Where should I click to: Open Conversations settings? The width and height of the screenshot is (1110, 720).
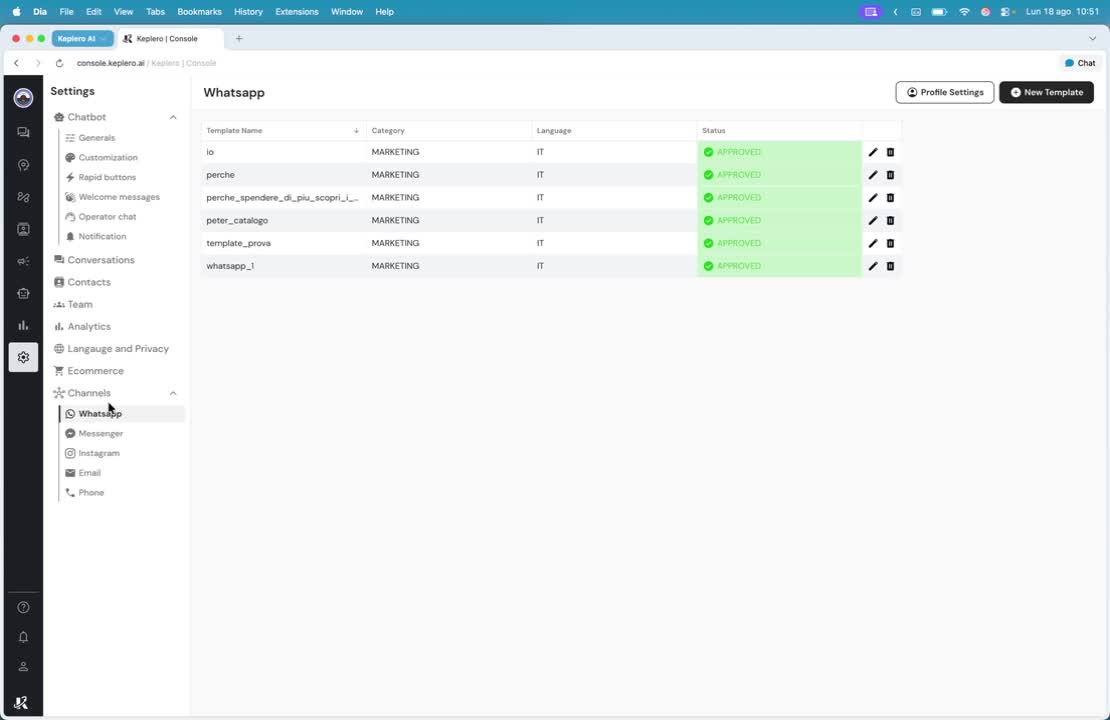tap(101, 260)
